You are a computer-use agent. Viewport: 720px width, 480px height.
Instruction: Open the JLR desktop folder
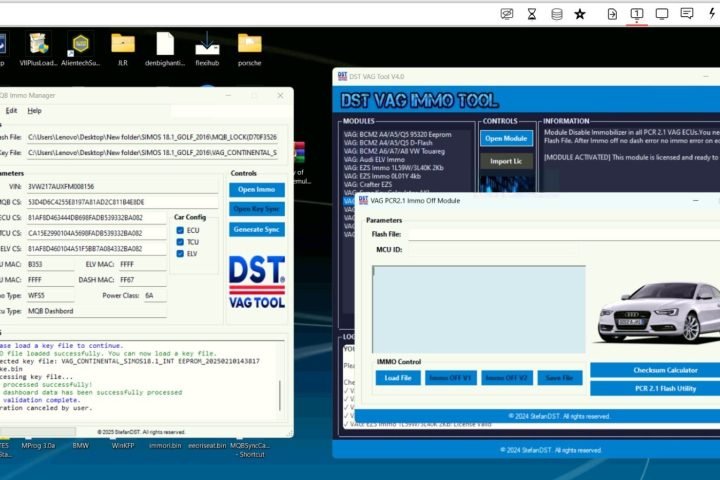pos(123,47)
